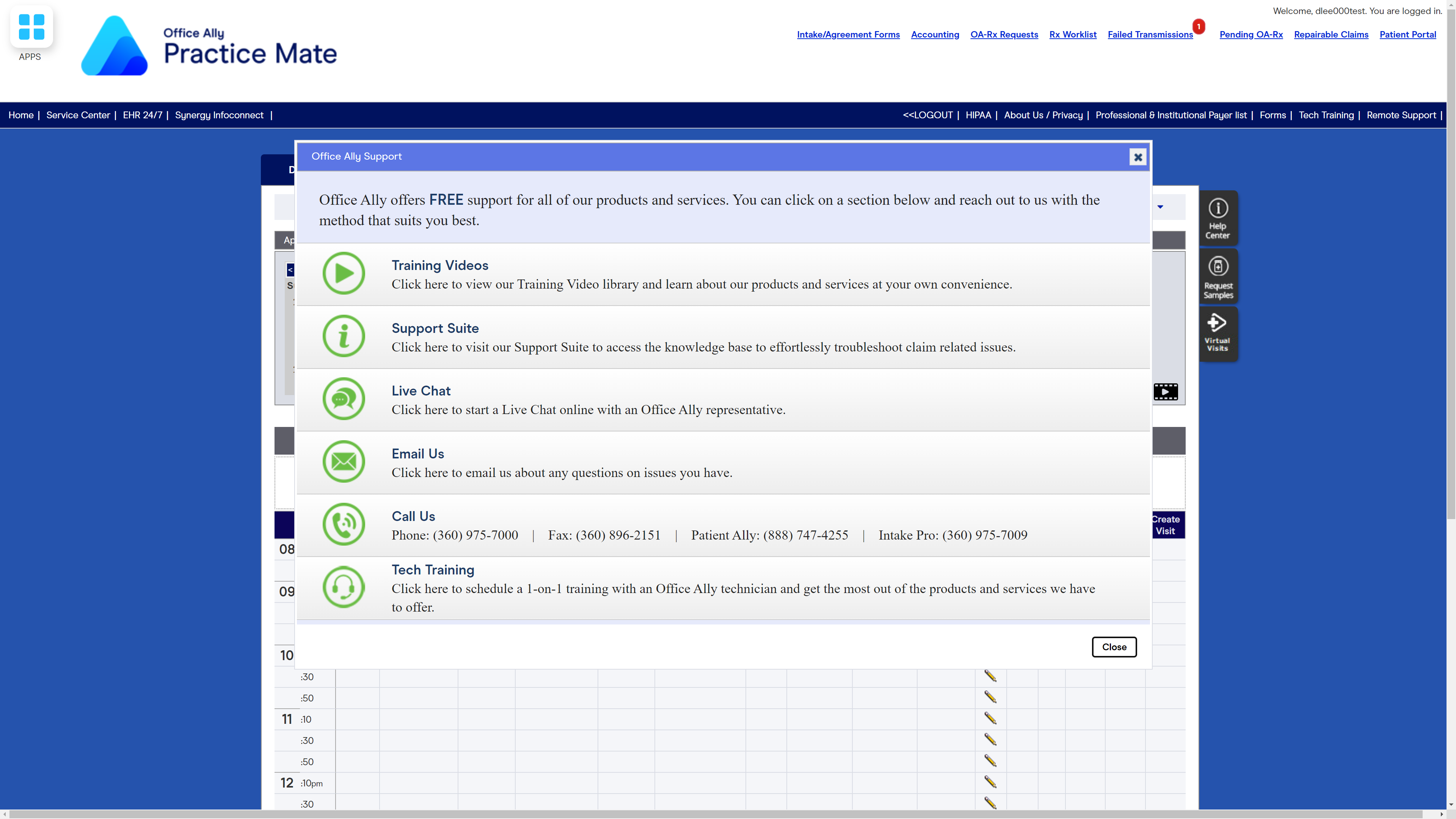Open Request Samples in sidebar
The height and width of the screenshot is (819, 1456).
[1218, 277]
